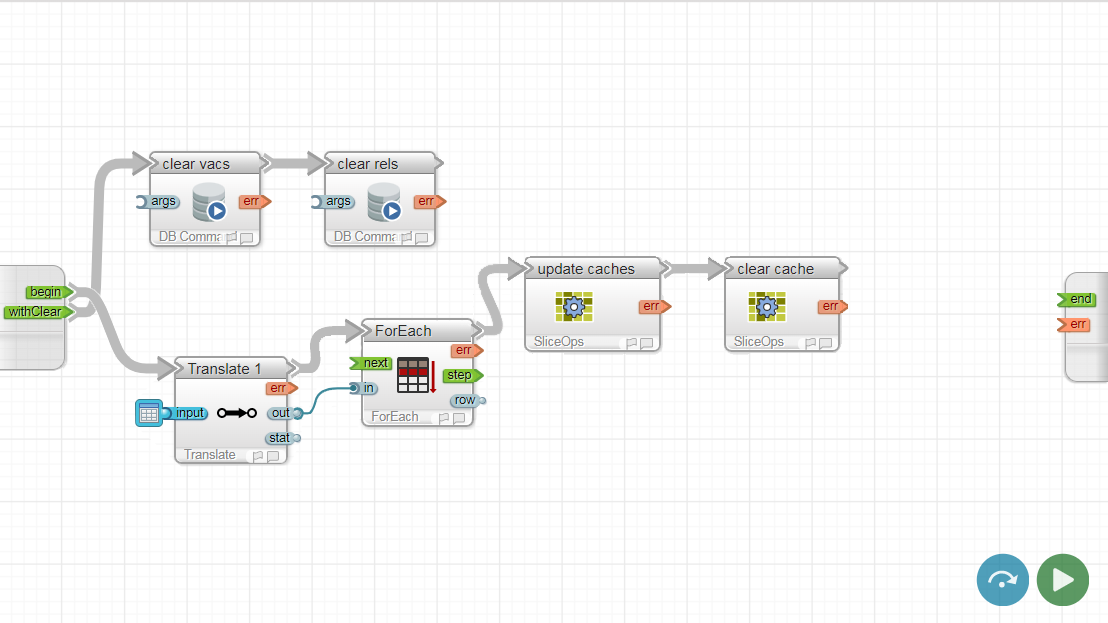The width and height of the screenshot is (1108, 623).
Task: Click the database icon in clear rels node
Action: coord(385,203)
